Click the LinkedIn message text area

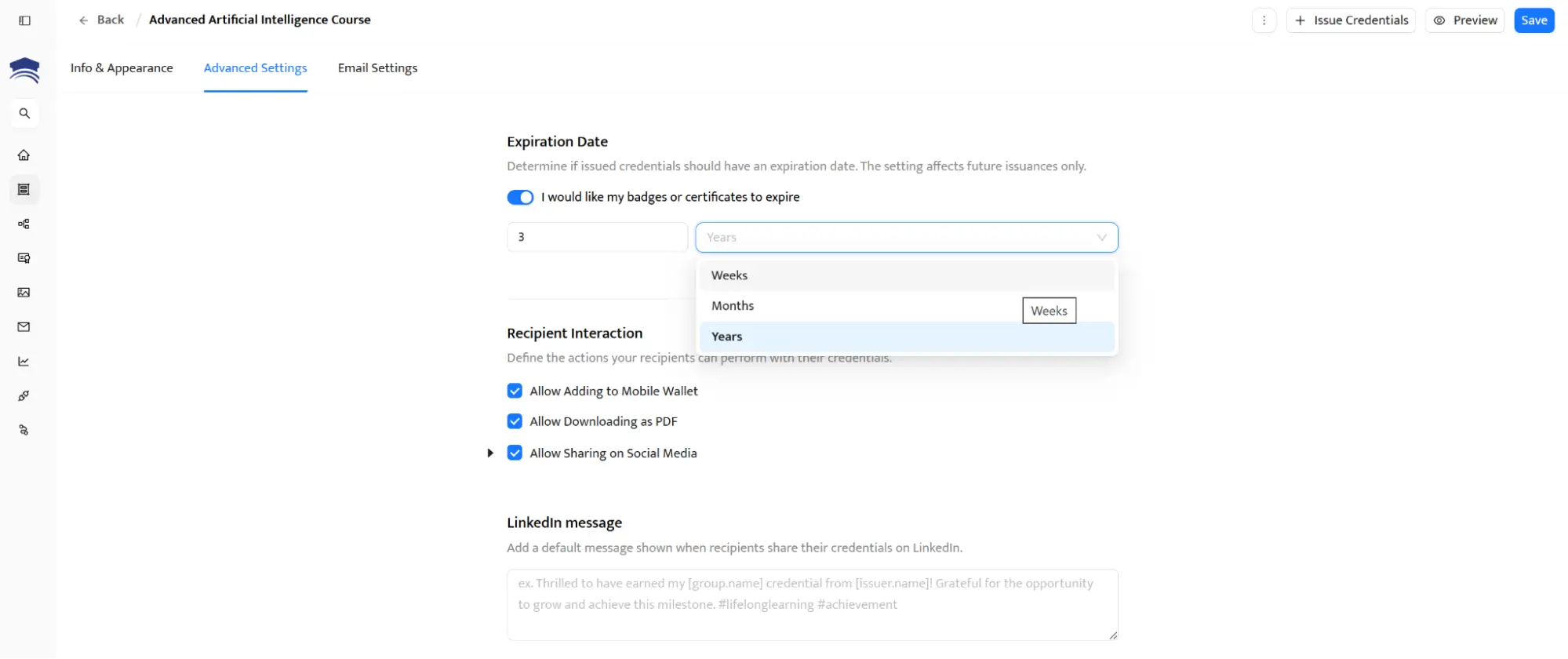[x=812, y=604]
